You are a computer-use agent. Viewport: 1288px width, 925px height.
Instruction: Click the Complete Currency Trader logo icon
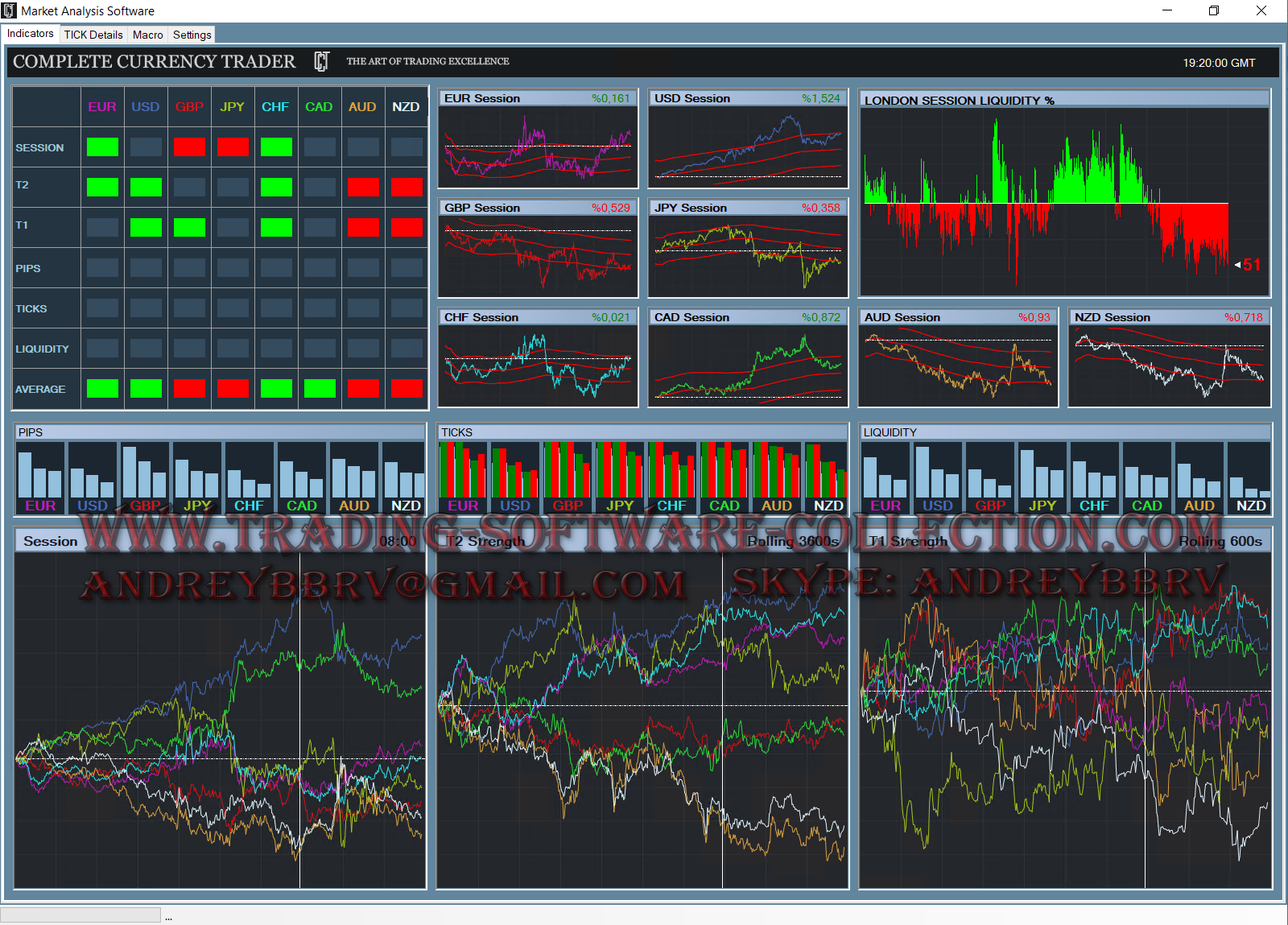[321, 62]
